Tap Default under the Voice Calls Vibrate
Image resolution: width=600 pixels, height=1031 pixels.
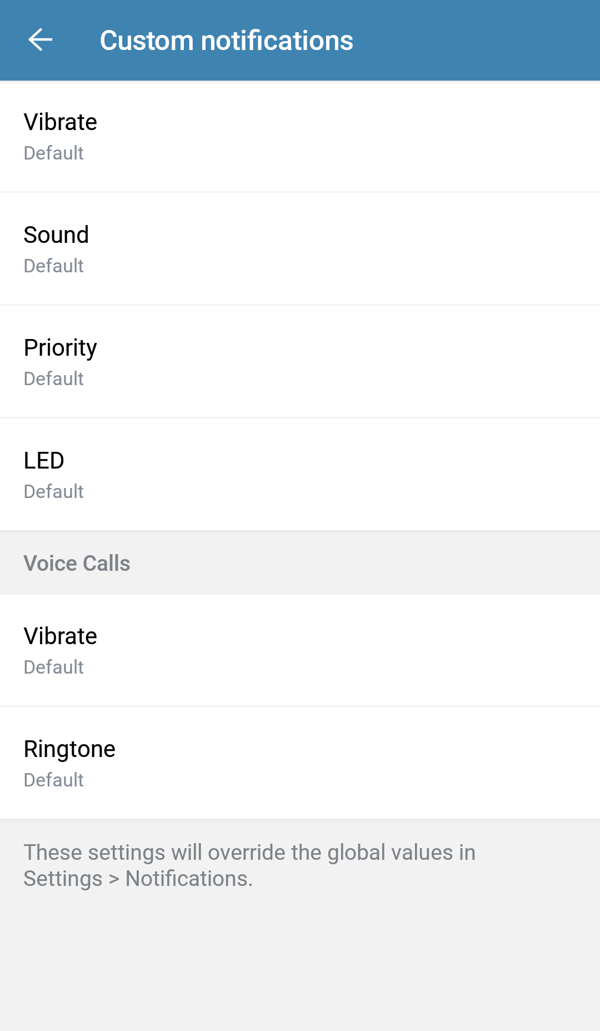[54, 667]
